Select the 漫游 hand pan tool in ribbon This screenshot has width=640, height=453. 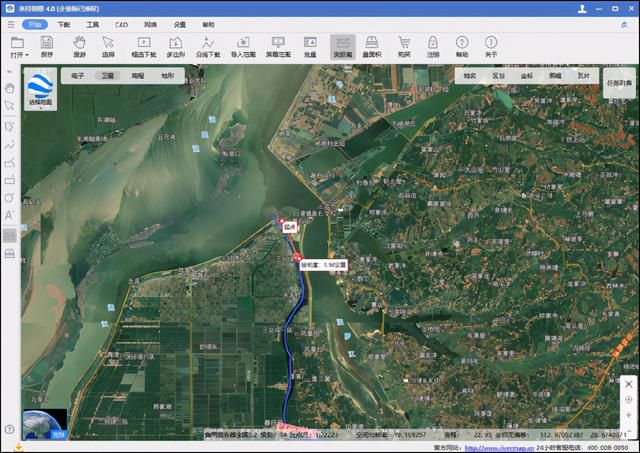[79, 46]
